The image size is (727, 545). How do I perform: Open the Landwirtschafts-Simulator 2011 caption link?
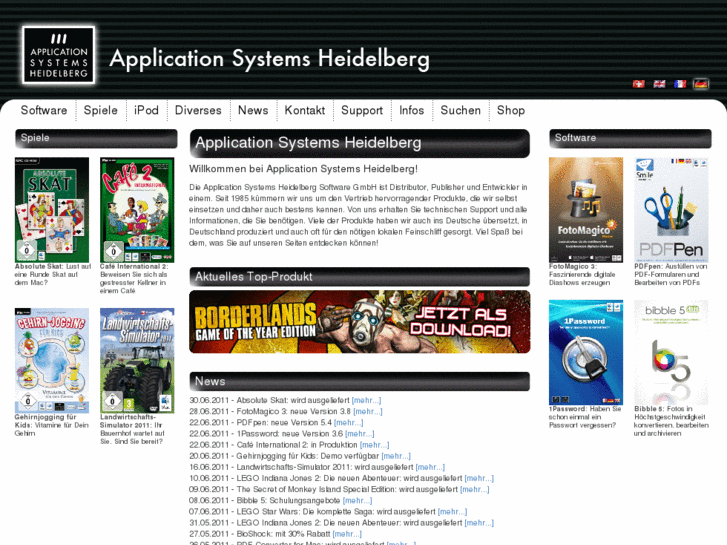[x=132, y=430]
